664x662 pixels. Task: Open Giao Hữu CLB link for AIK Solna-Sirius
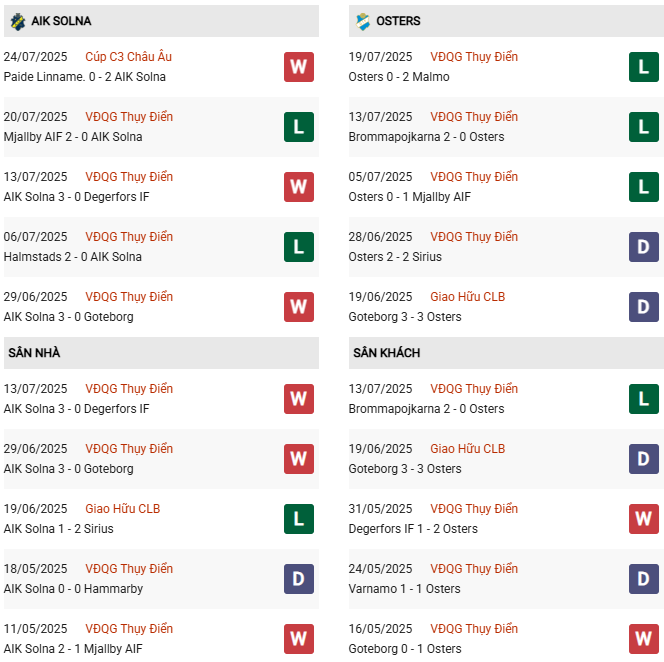[x=122, y=509]
